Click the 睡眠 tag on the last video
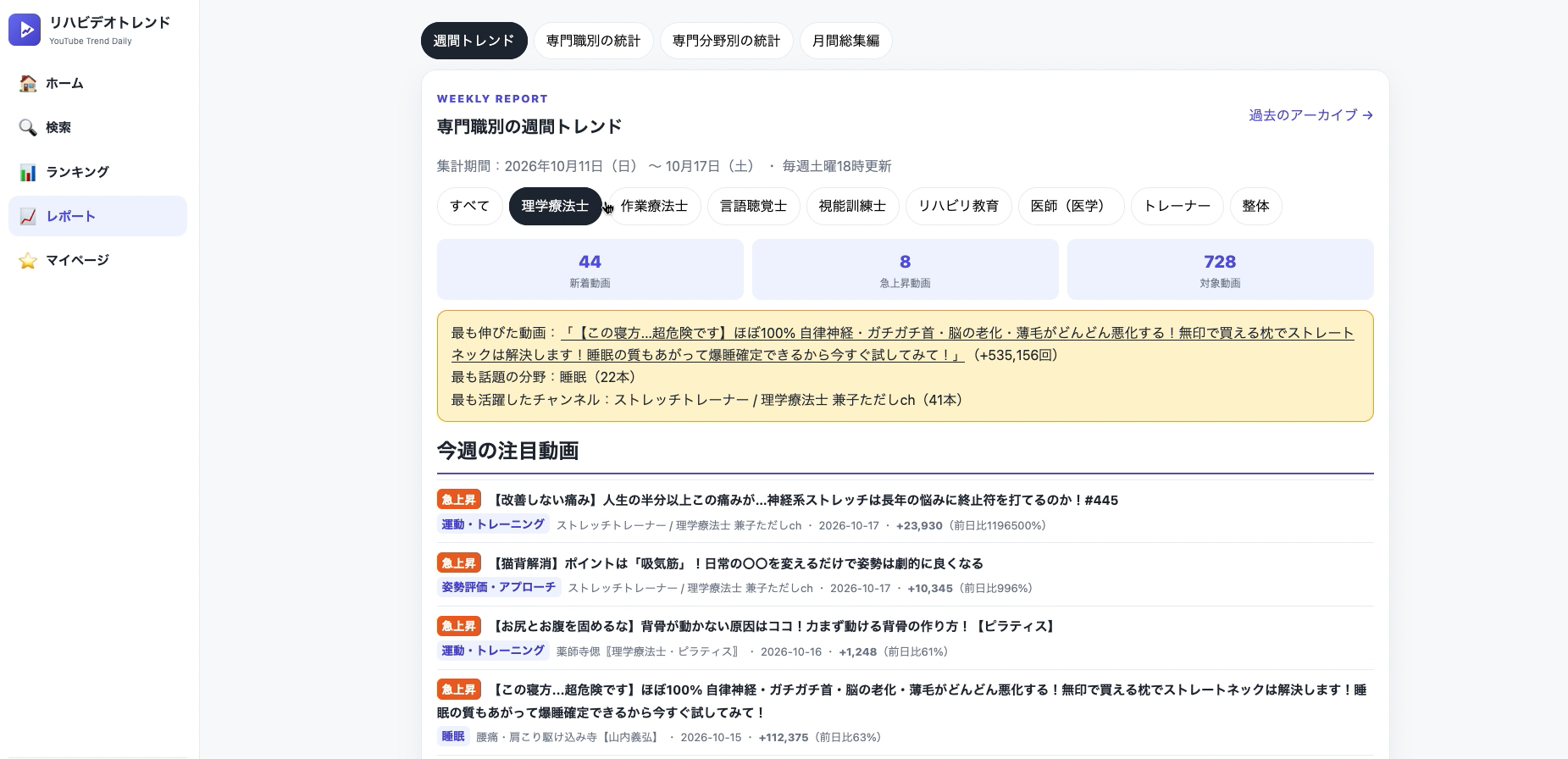This screenshot has width=1568, height=759. (453, 736)
